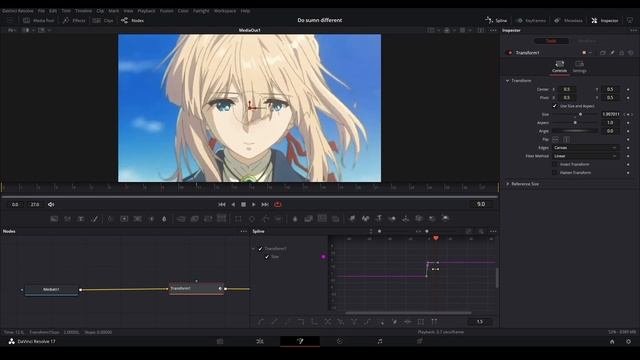Adjust the Angle dial
Viewport: 640px width, 360px height.
click(575, 131)
